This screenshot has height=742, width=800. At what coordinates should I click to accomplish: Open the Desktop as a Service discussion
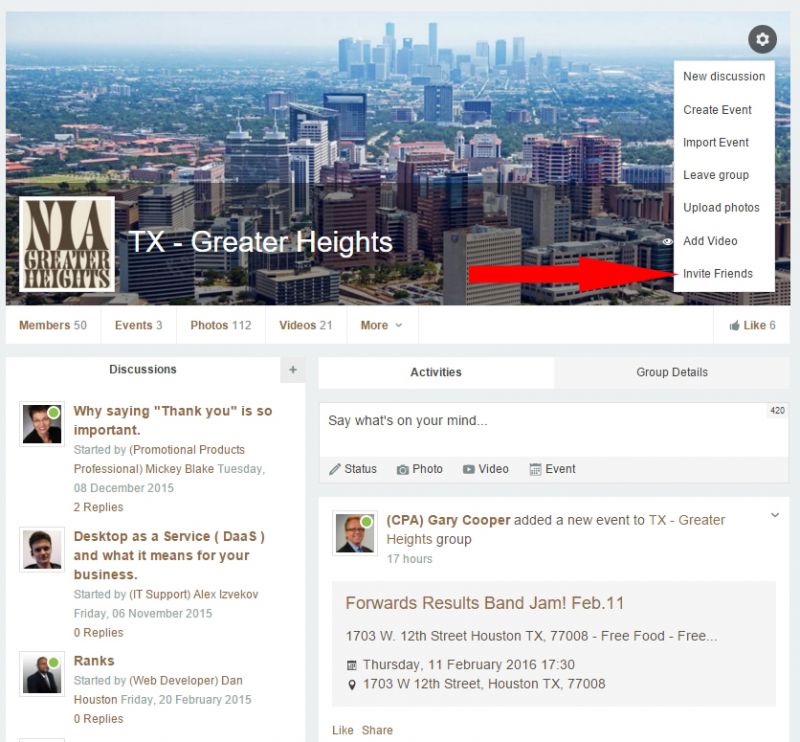pos(169,555)
